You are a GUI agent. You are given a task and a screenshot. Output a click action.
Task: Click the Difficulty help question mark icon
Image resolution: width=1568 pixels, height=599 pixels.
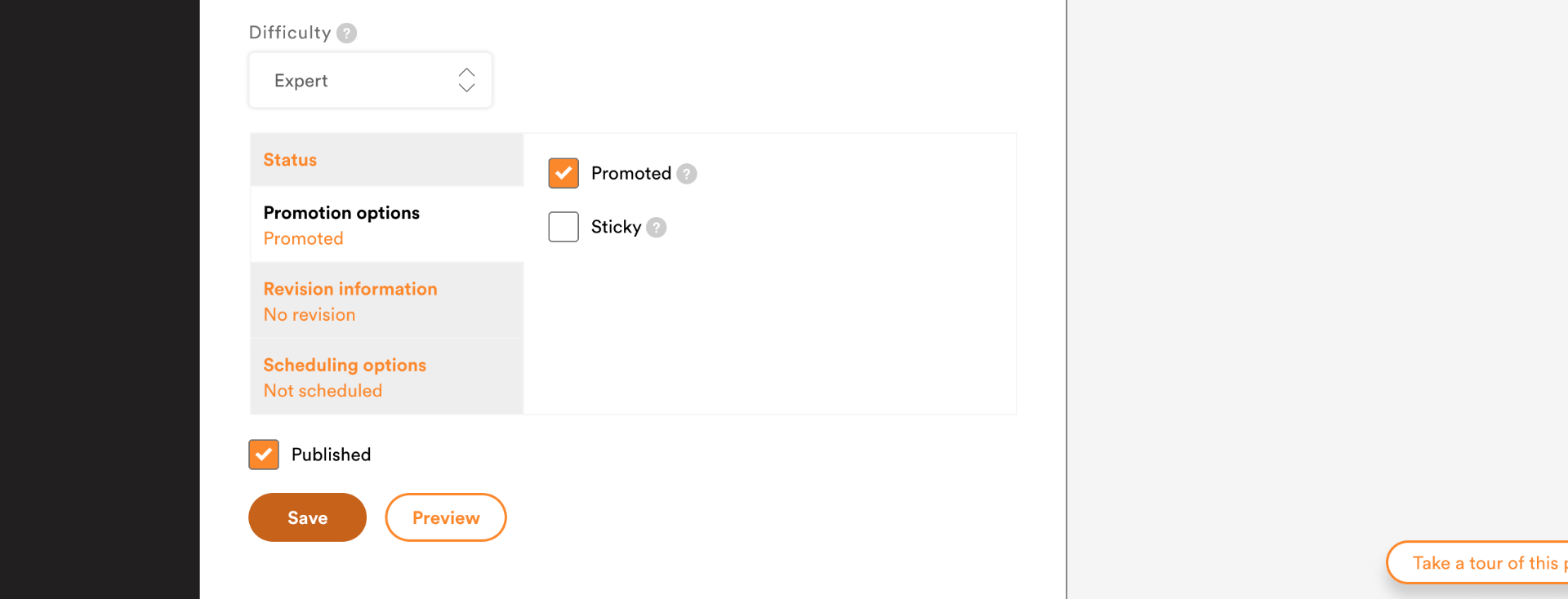(x=346, y=33)
